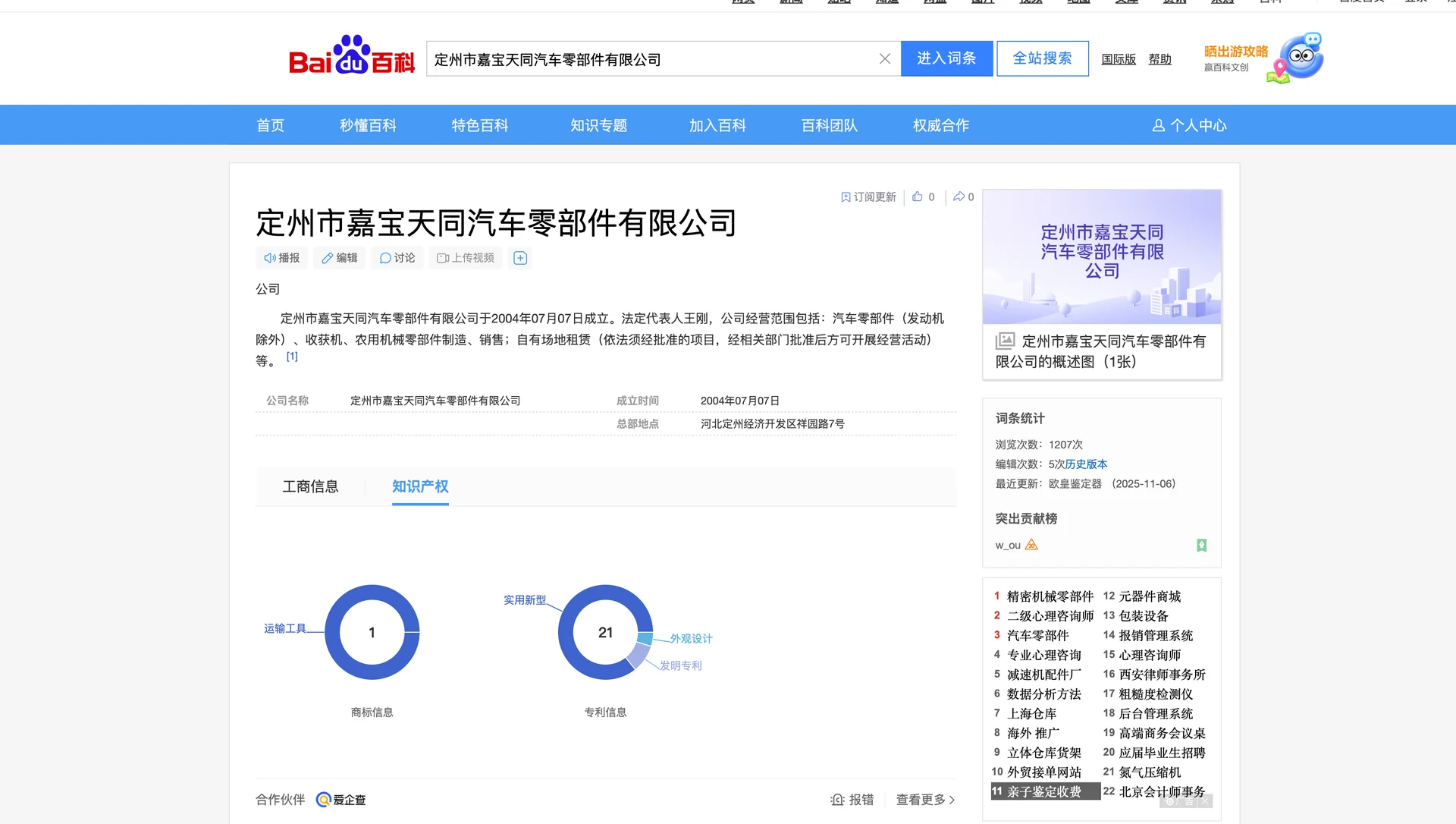Open 加入百科 navigation item
1456x824 pixels.
(717, 125)
